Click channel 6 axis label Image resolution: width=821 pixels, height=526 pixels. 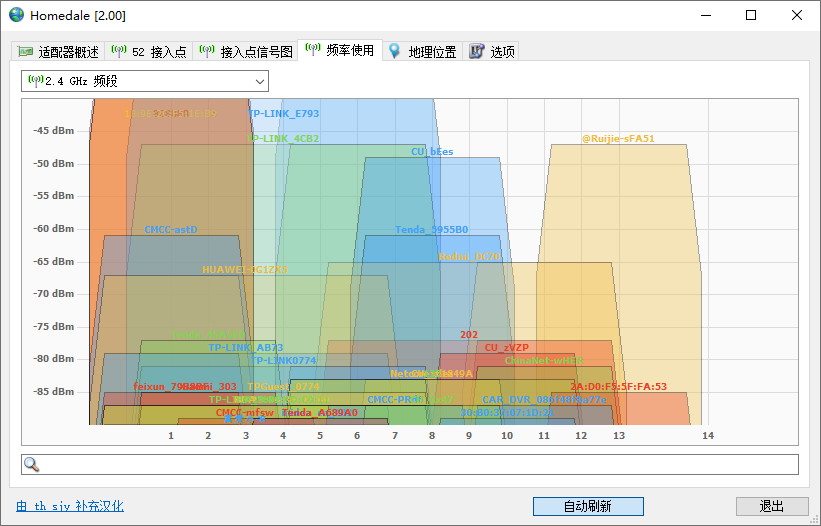357,435
